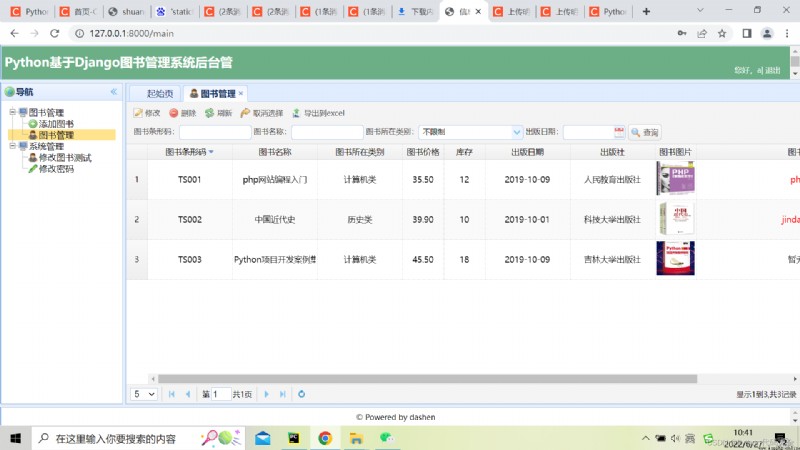Click the address bar URL
Viewport: 800px width, 450px height.
(132, 33)
